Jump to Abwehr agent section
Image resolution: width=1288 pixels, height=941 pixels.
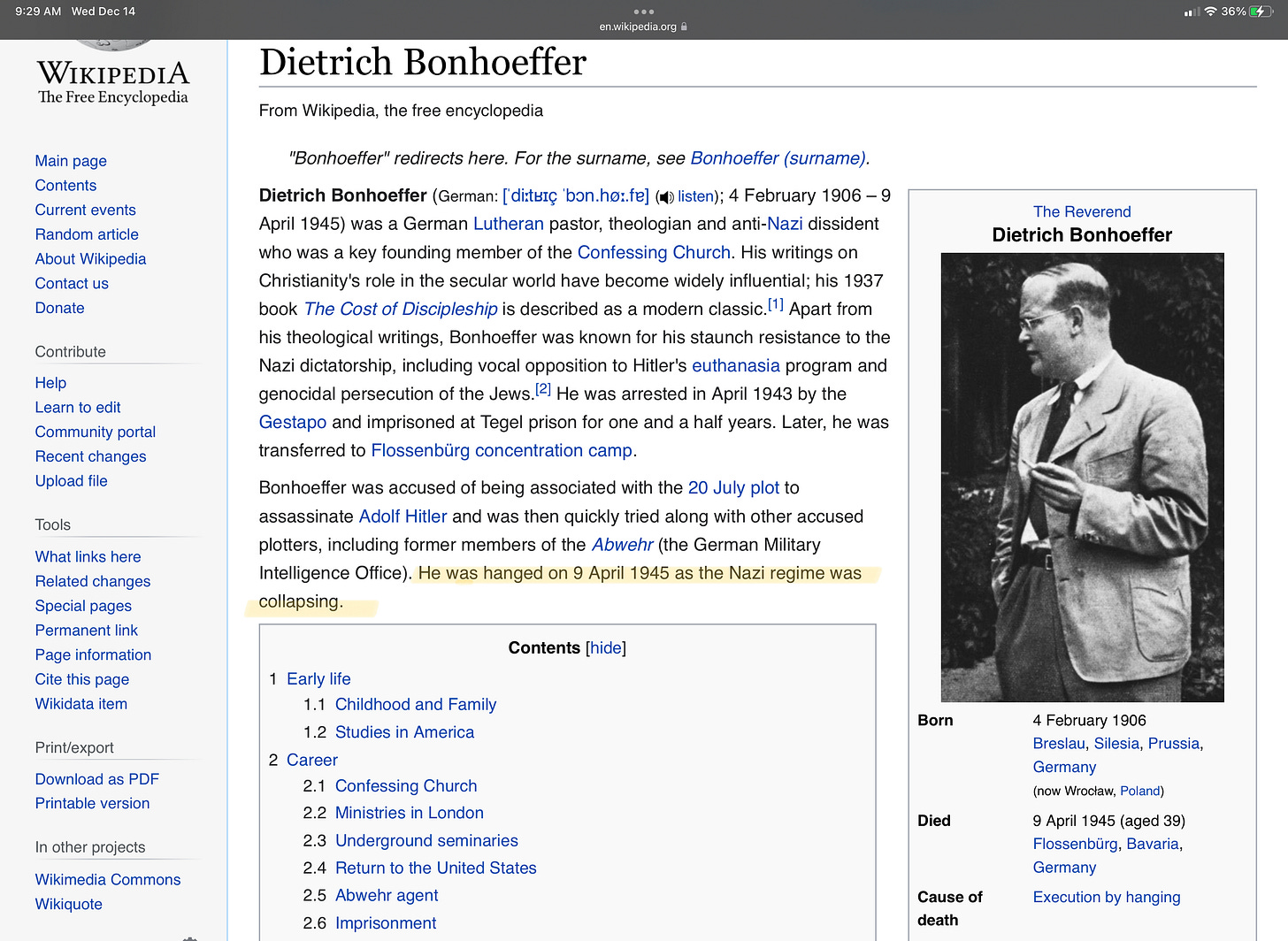pyautogui.click(x=387, y=896)
